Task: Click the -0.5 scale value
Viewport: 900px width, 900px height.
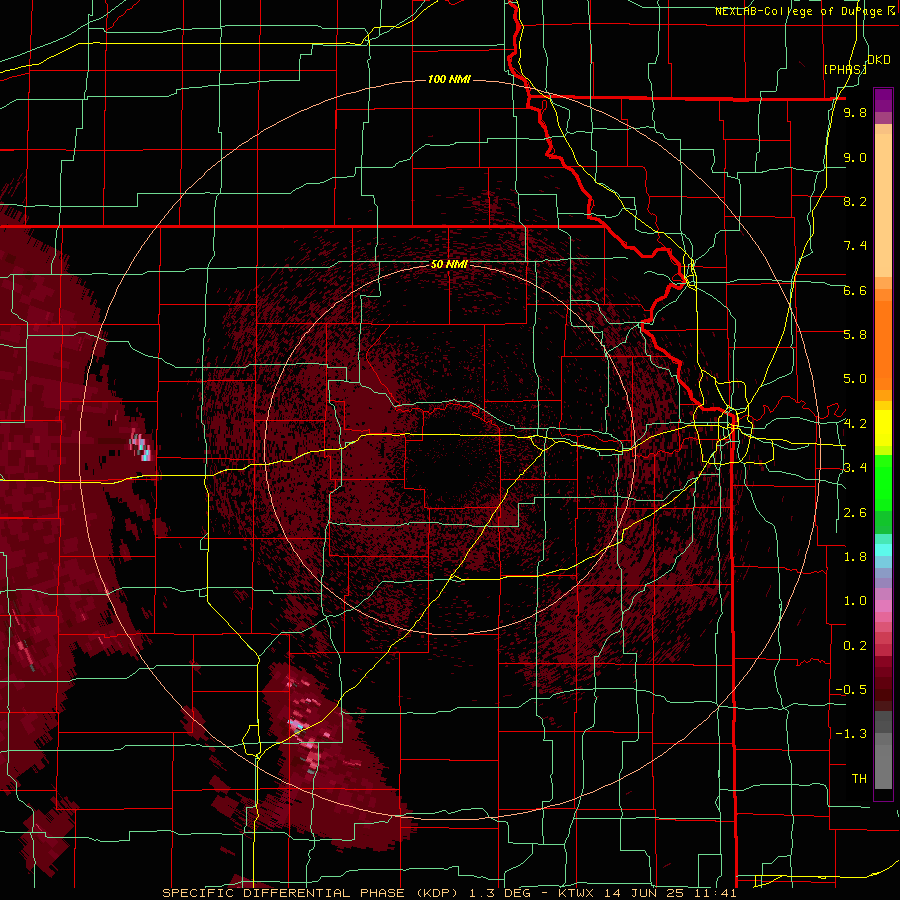Action: coord(851,690)
